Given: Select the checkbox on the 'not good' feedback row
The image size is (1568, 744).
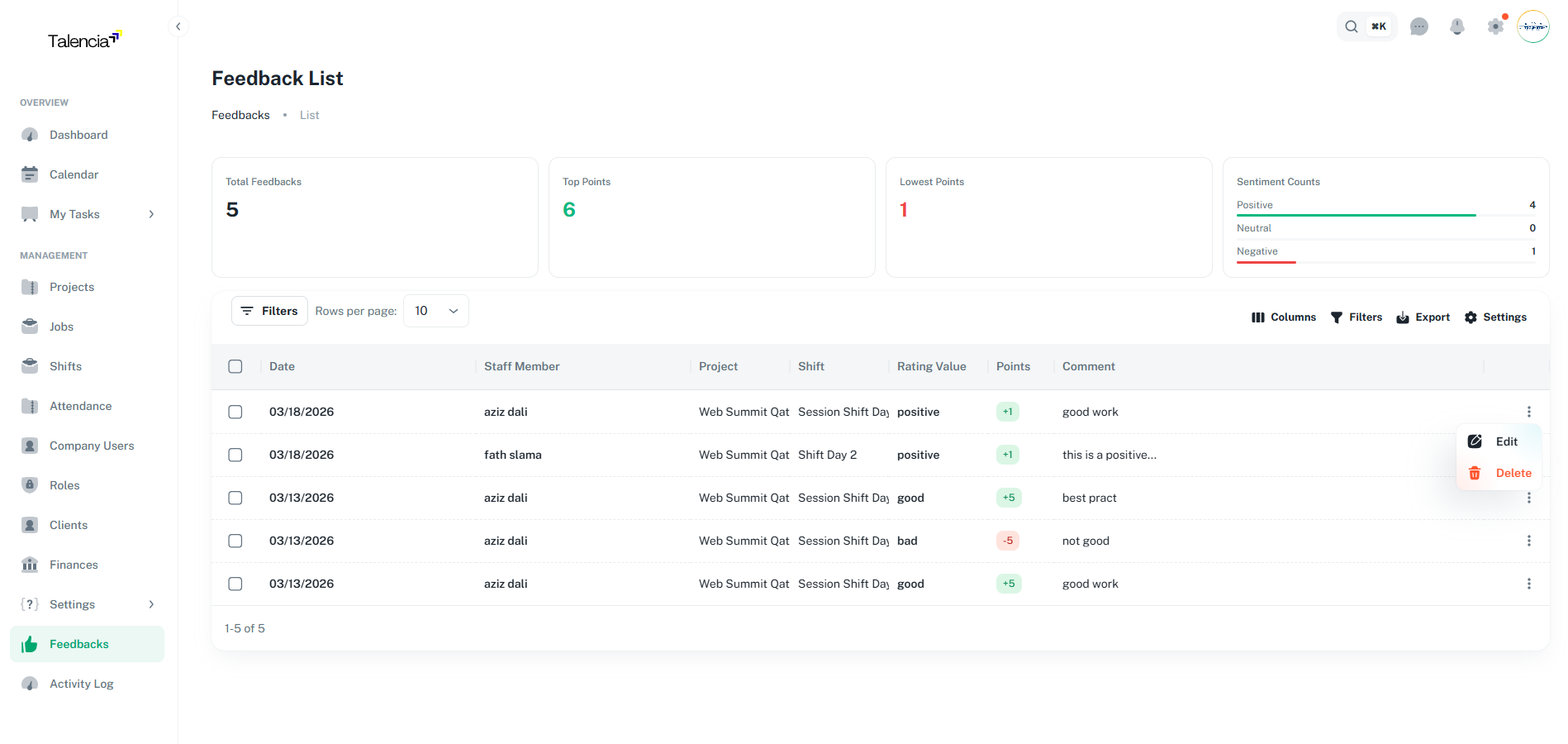Looking at the screenshot, I should tap(235, 541).
